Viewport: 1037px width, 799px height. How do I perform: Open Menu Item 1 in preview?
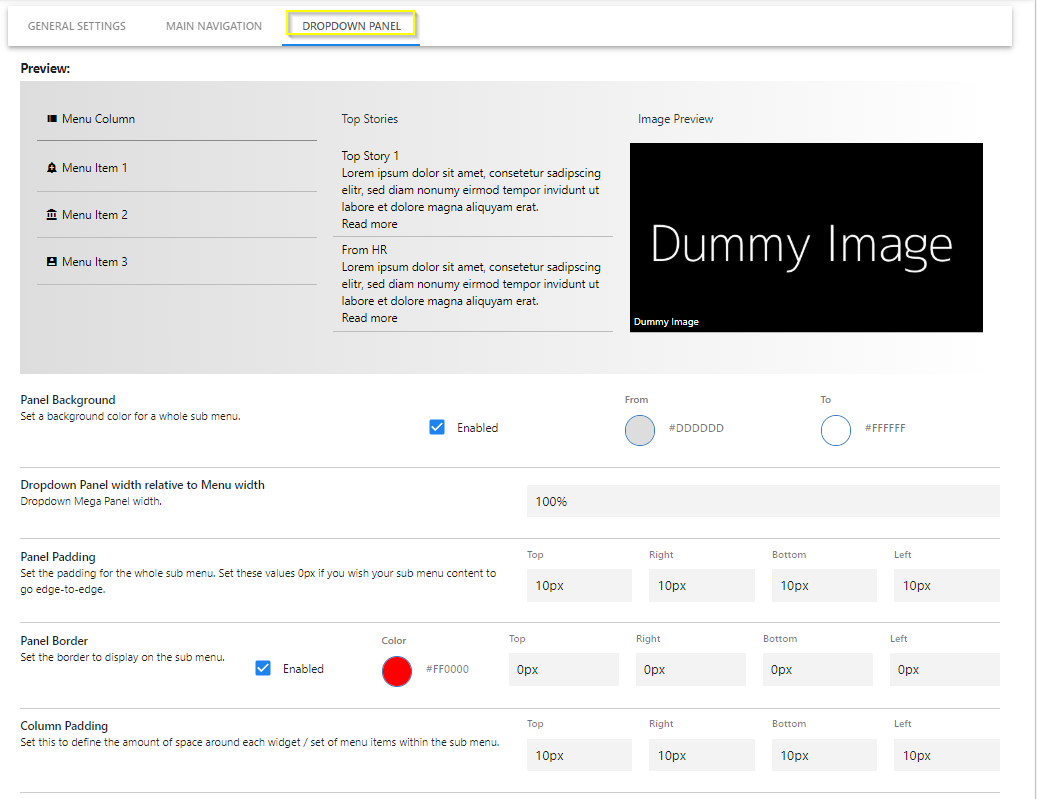95,168
